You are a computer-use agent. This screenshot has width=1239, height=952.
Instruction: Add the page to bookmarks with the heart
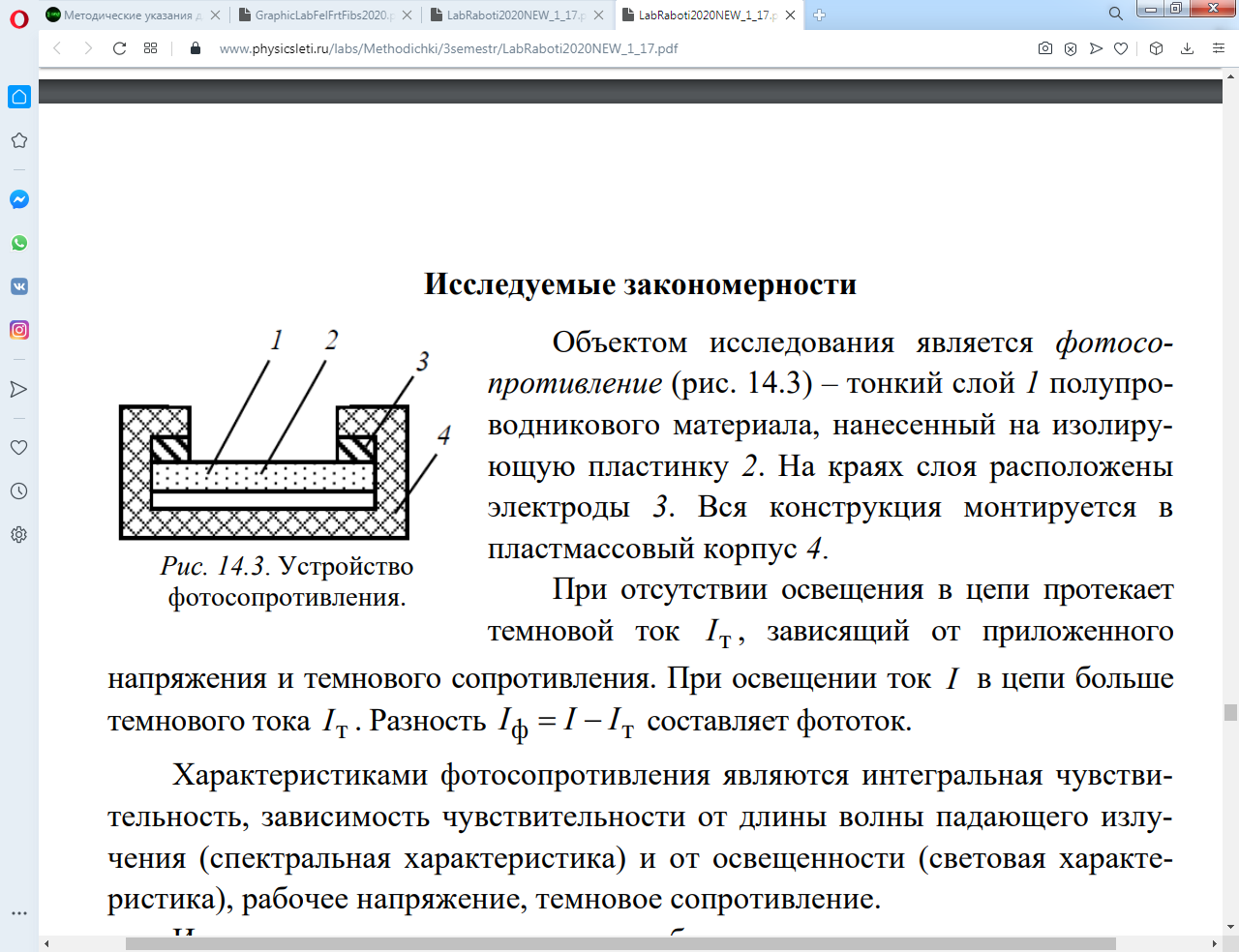click(x=1121, y=48)
